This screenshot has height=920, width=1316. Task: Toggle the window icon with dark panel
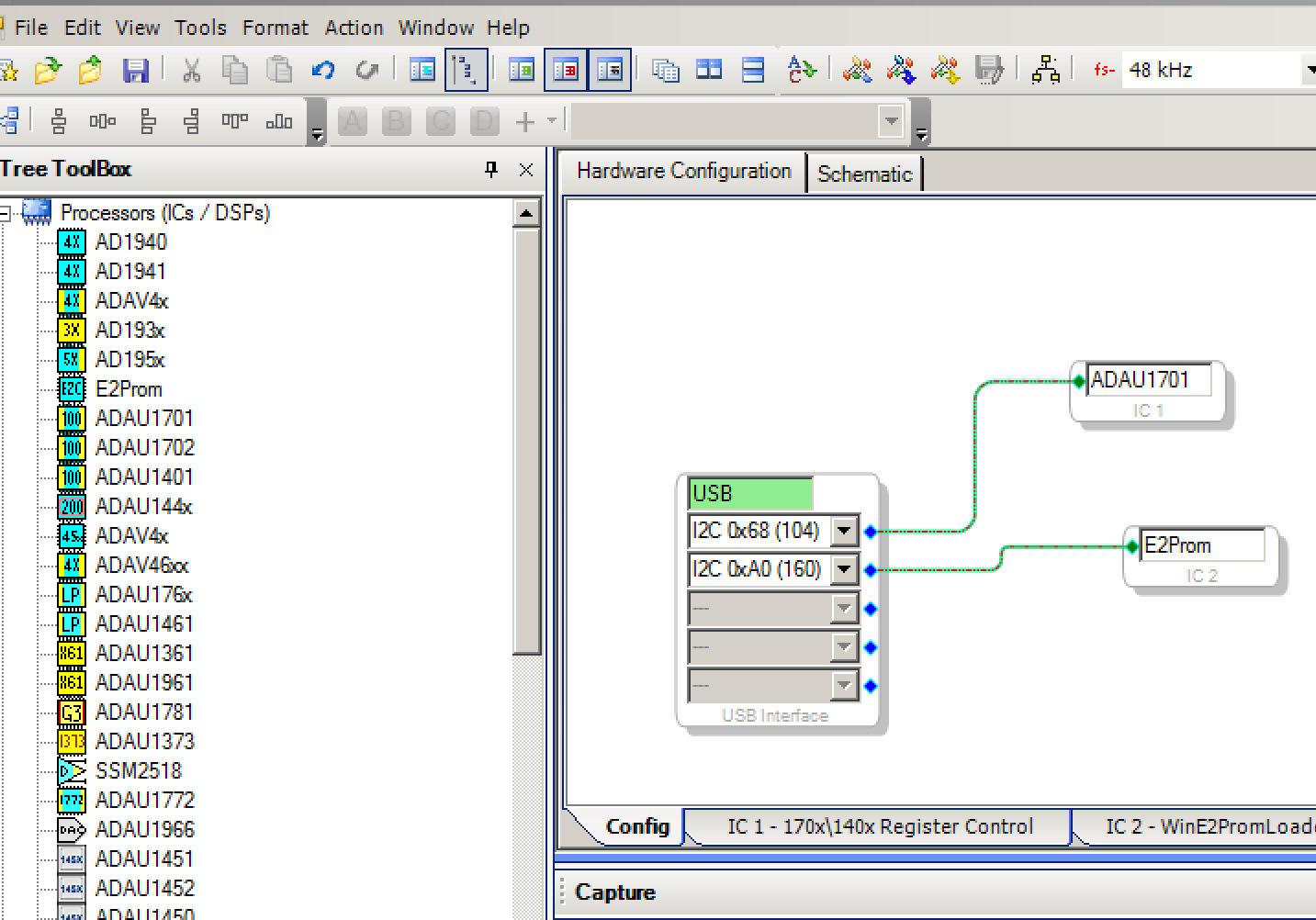coord(610,70)
